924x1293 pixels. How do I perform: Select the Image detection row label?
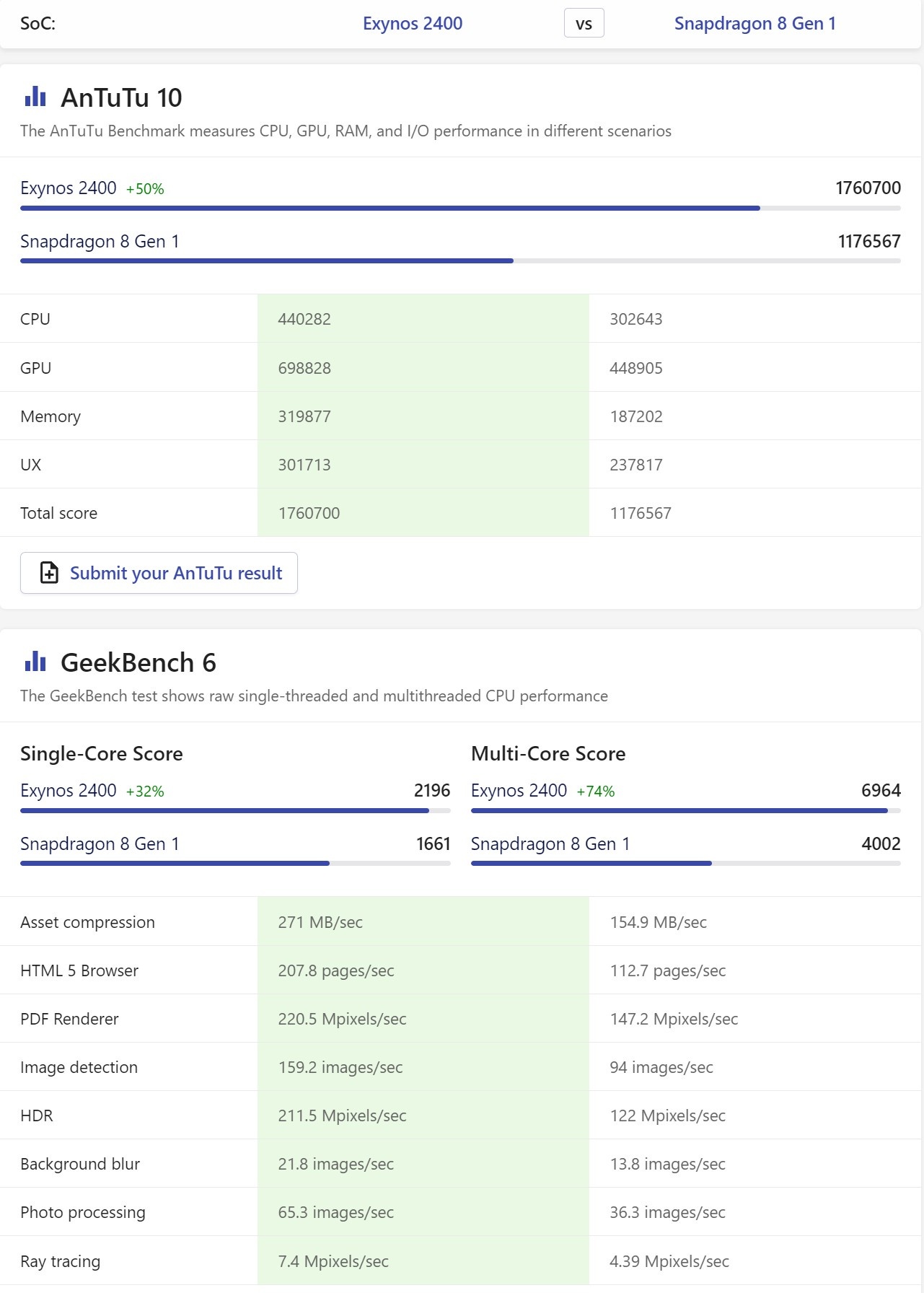79,1067
